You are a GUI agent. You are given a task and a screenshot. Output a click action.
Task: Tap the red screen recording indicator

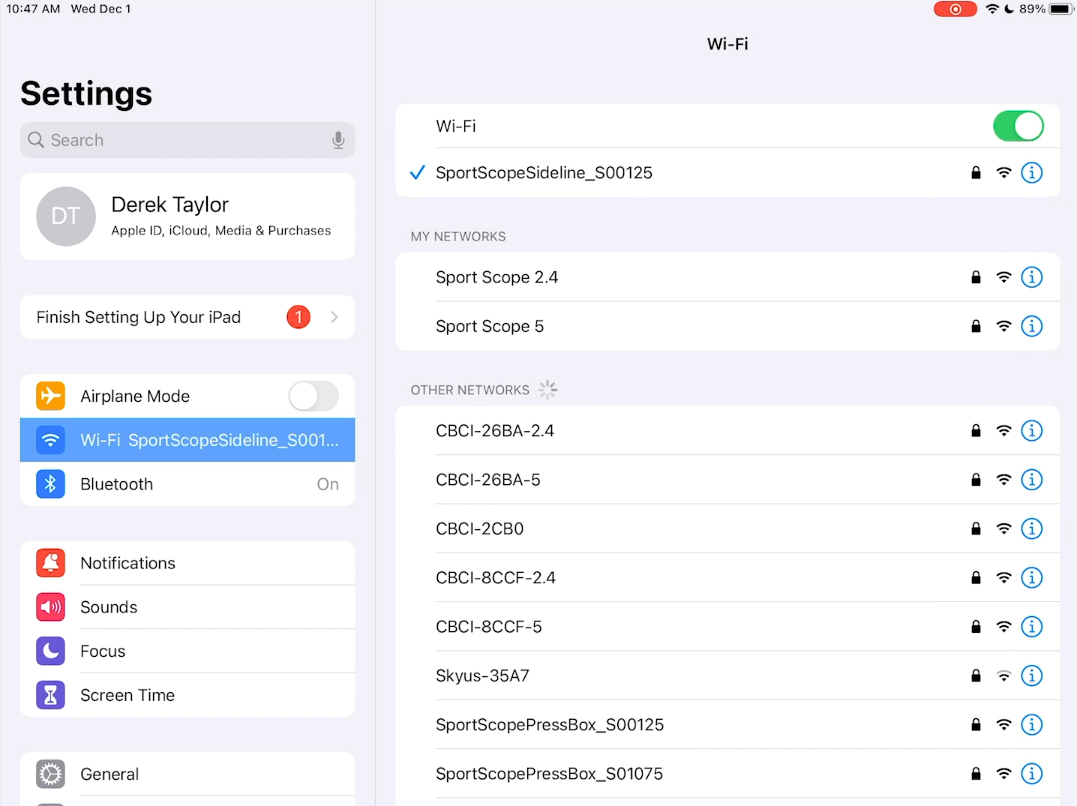(955, 9)
